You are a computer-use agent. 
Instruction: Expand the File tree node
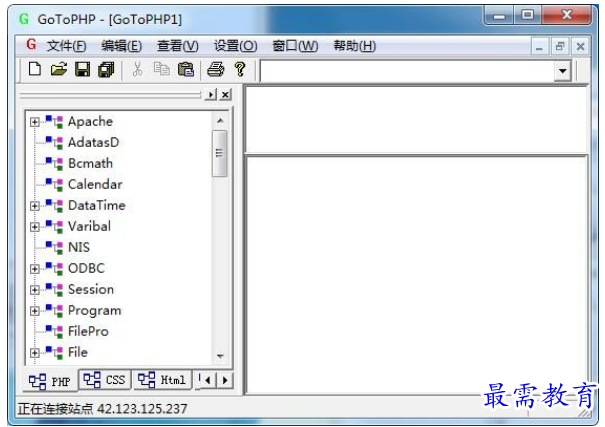click(x=35, y=353)
